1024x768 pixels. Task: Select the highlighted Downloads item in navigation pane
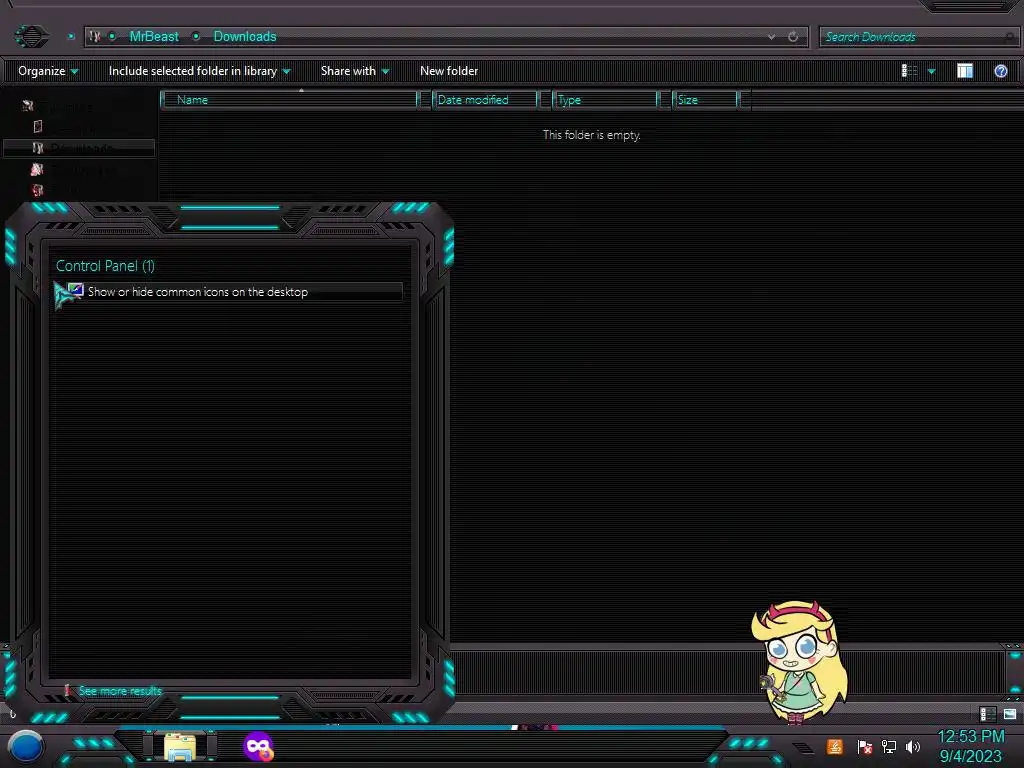(x=79, y=148)
